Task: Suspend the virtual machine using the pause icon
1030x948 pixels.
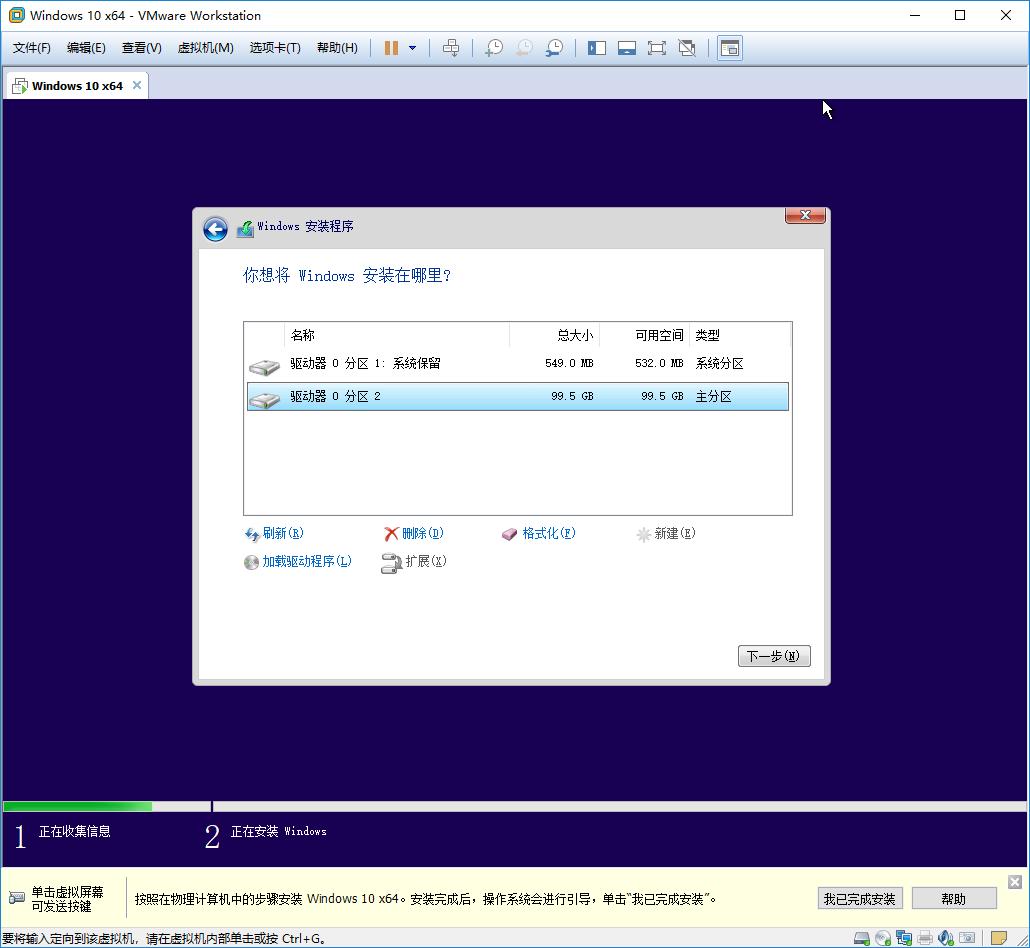Action: [392, 47]
